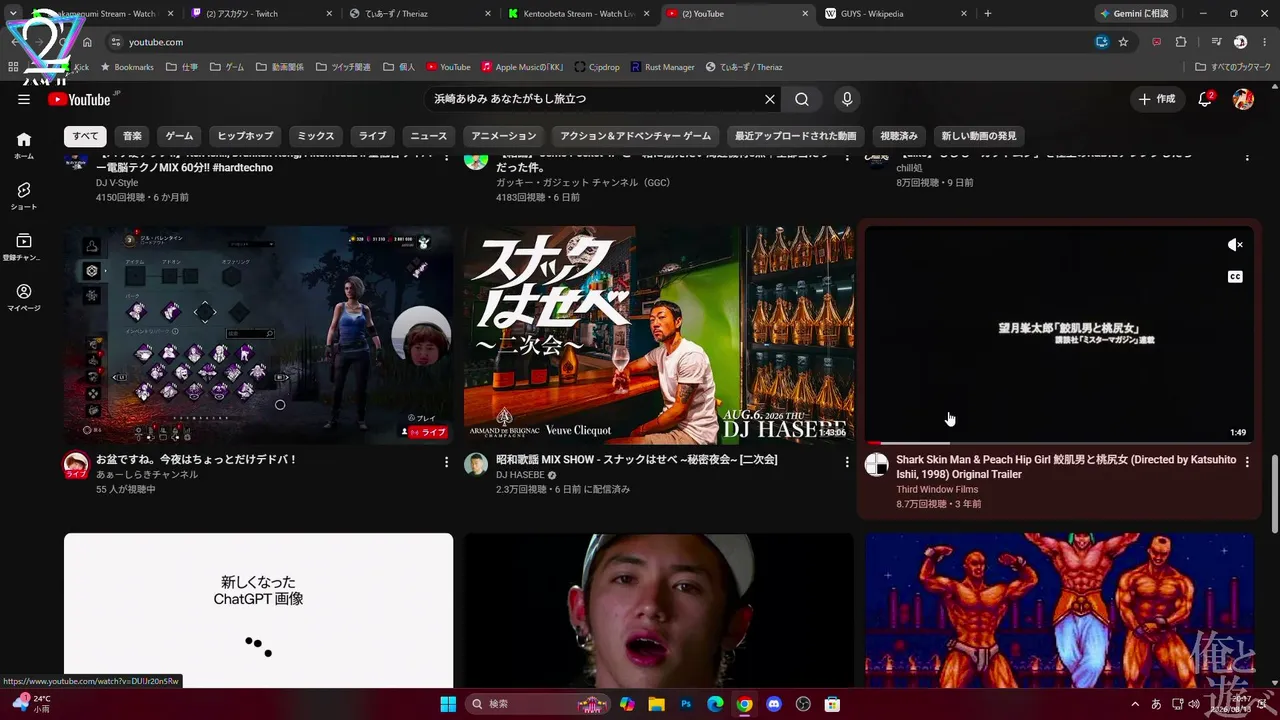Select the ヒップホップ filter chip

[x=245, y=136]
